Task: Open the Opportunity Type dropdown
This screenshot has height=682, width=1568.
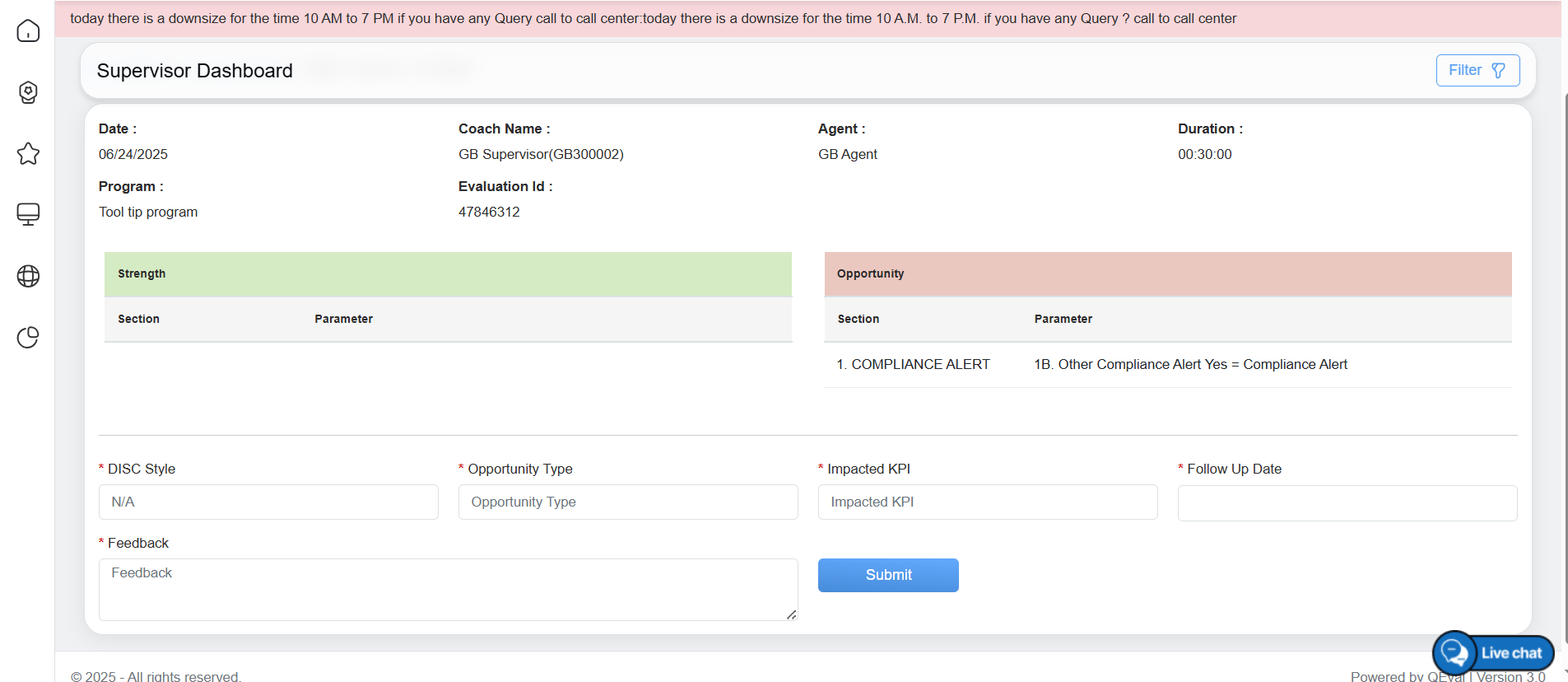Action: click(x=627, y=502)
